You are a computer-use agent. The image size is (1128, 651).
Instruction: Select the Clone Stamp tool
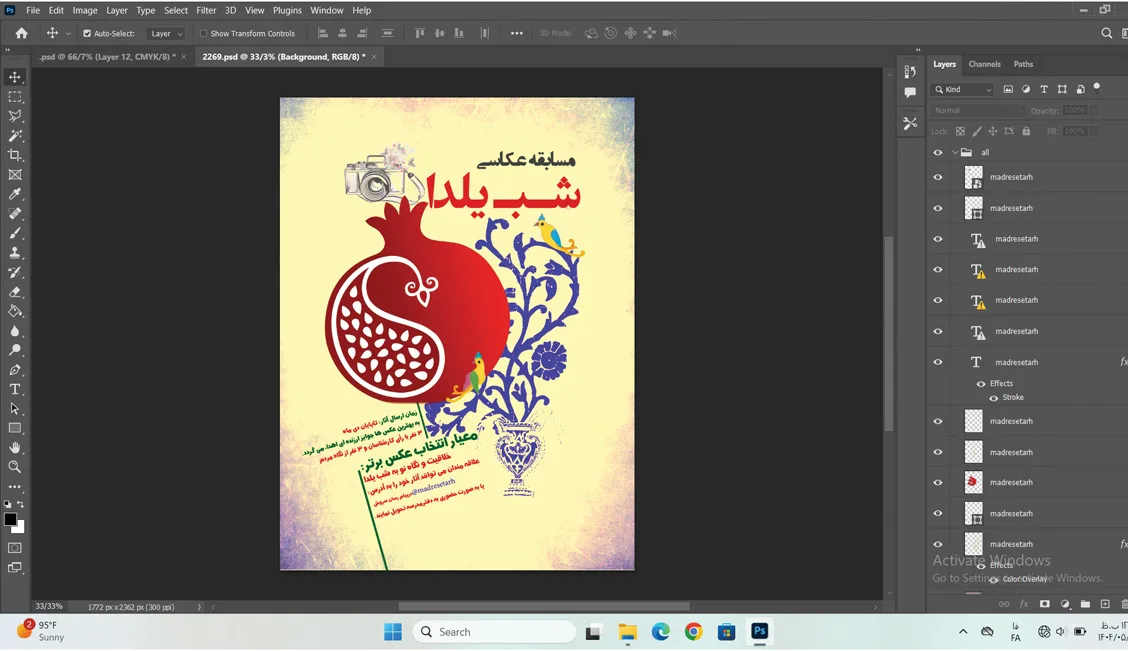tap(14, 252)
